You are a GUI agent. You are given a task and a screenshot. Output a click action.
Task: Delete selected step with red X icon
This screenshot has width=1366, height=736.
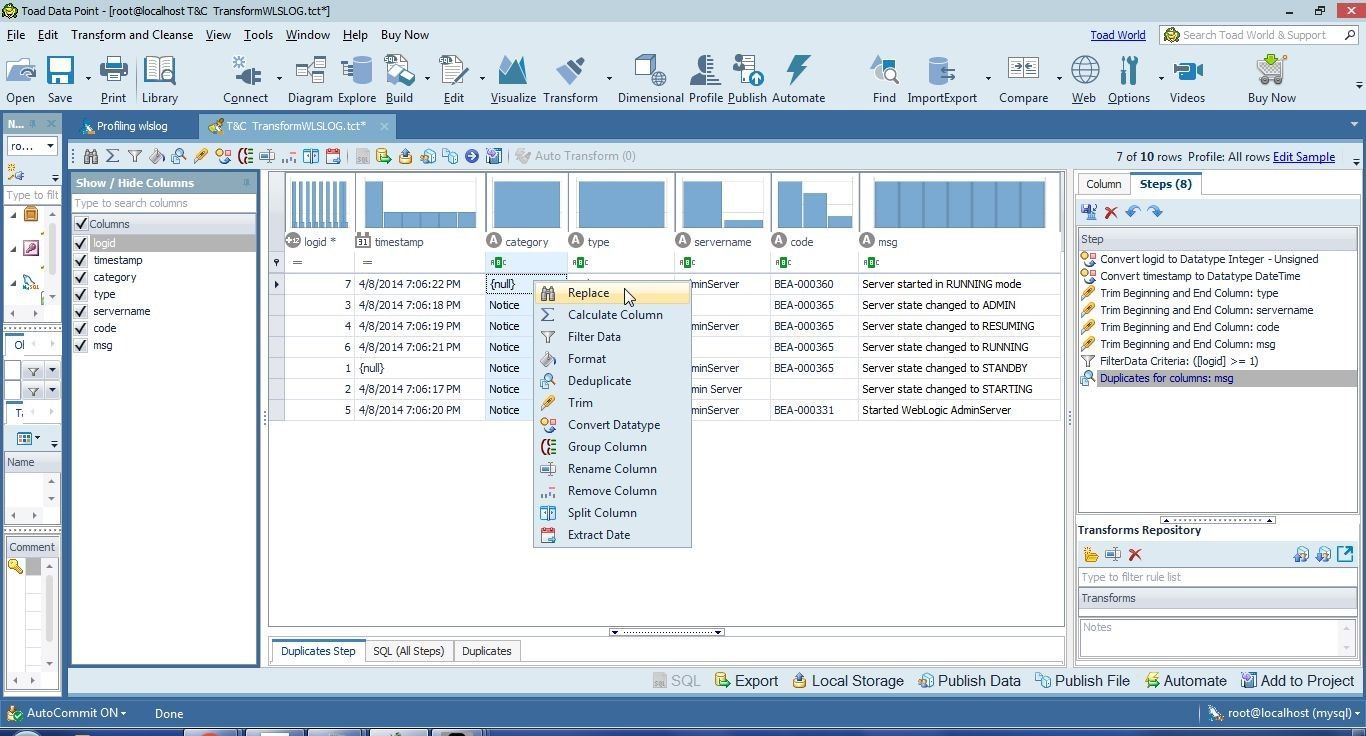pos(1111,212)
